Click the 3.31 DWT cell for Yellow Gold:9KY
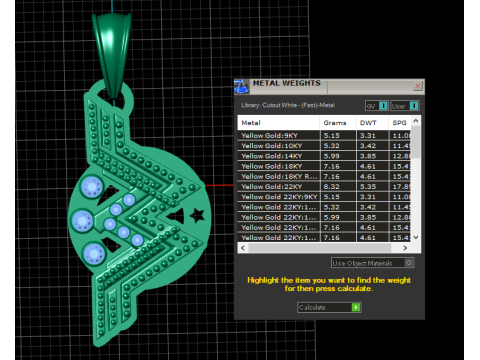This screenshot has height=360, width=480. coord(372,135)
